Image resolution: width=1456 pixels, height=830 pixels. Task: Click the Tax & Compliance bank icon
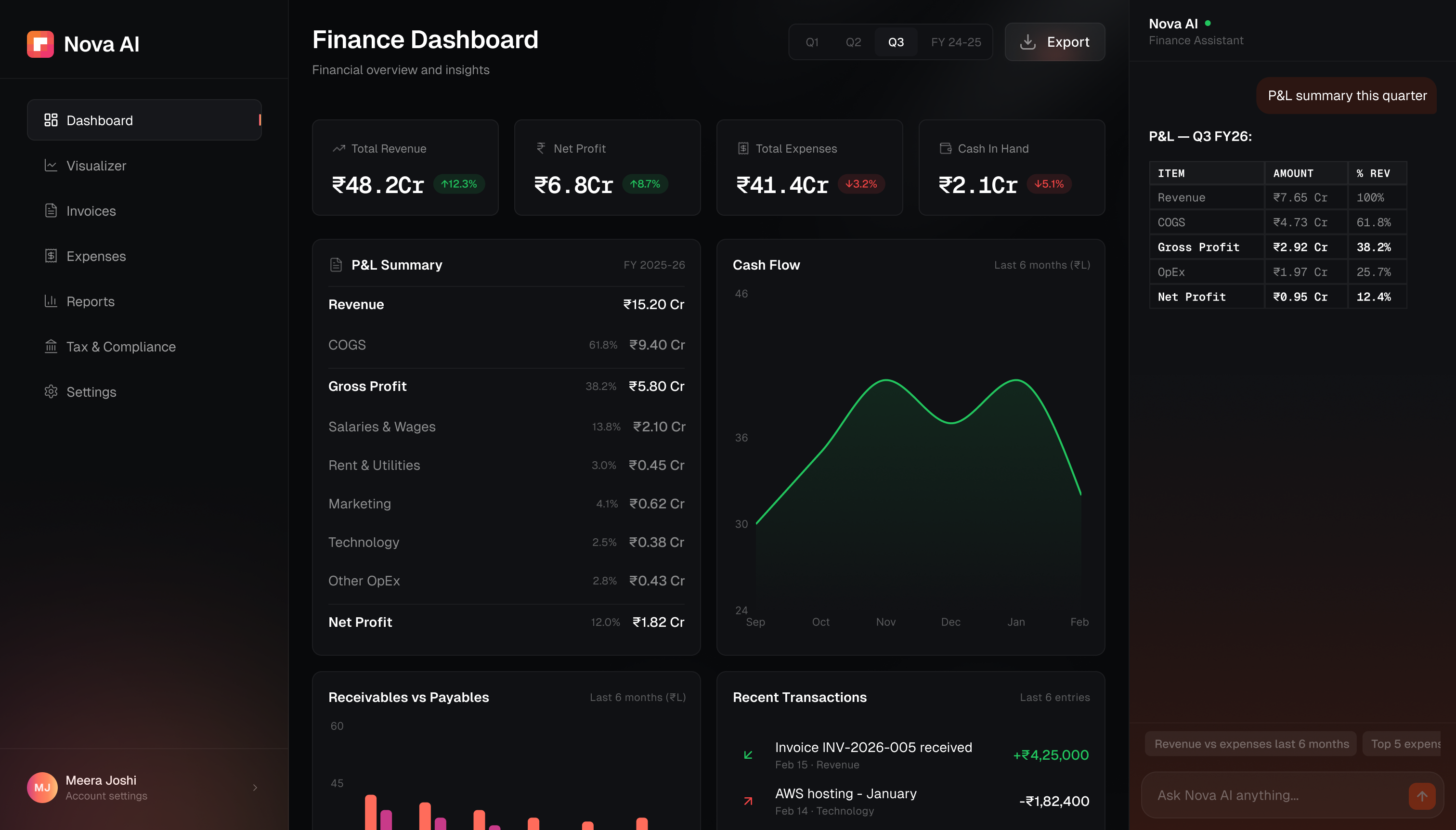click(x=52, y=346)
